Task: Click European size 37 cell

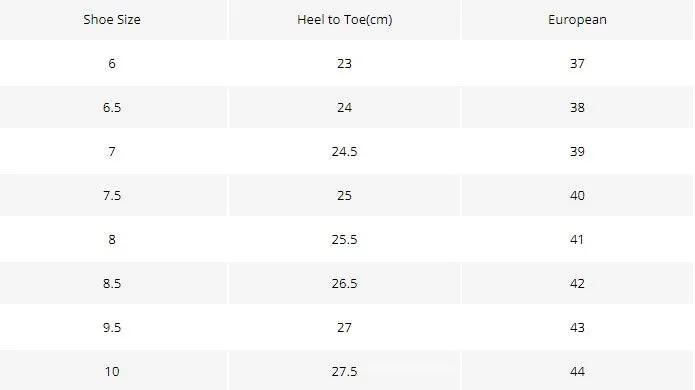Action: 577,63
